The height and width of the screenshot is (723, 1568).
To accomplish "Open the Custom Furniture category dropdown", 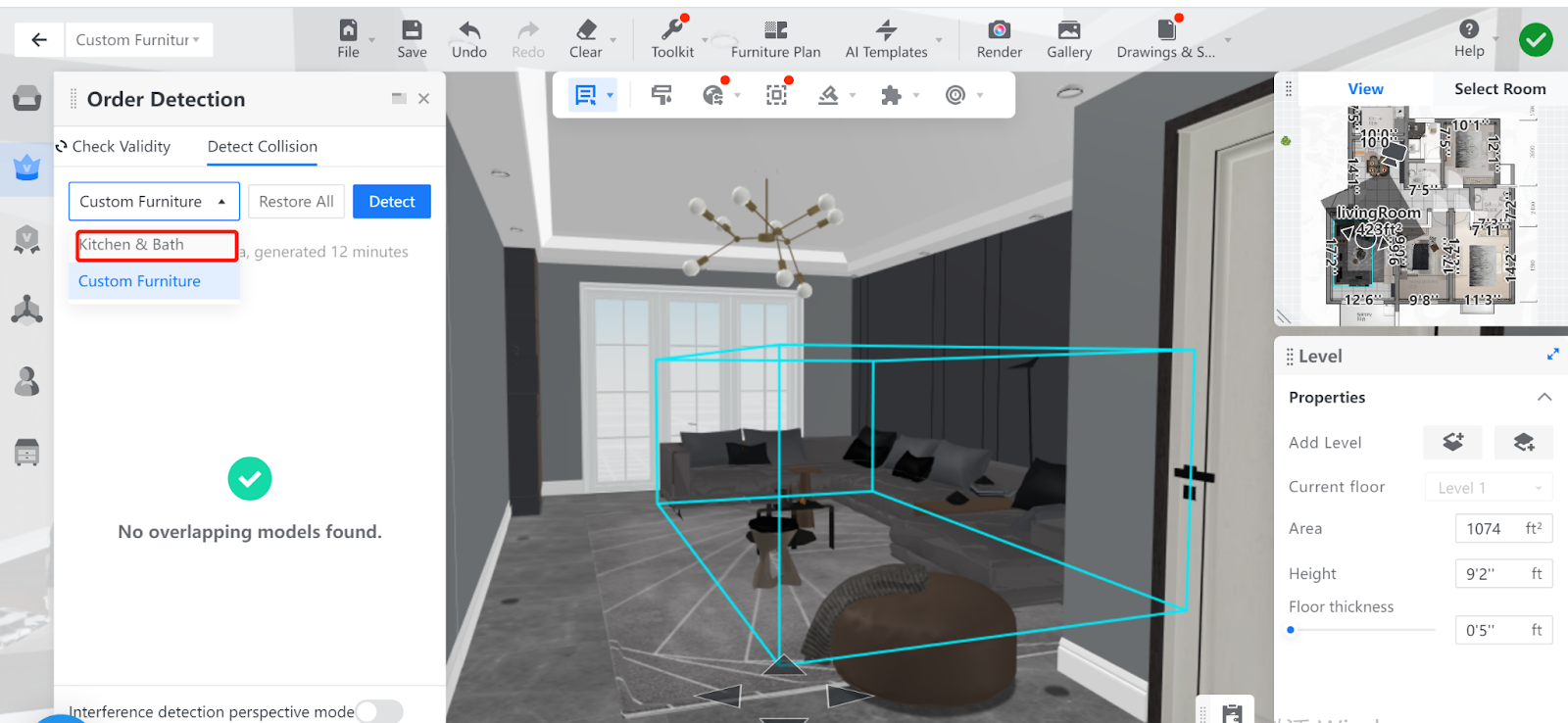I will coord(154,202).
